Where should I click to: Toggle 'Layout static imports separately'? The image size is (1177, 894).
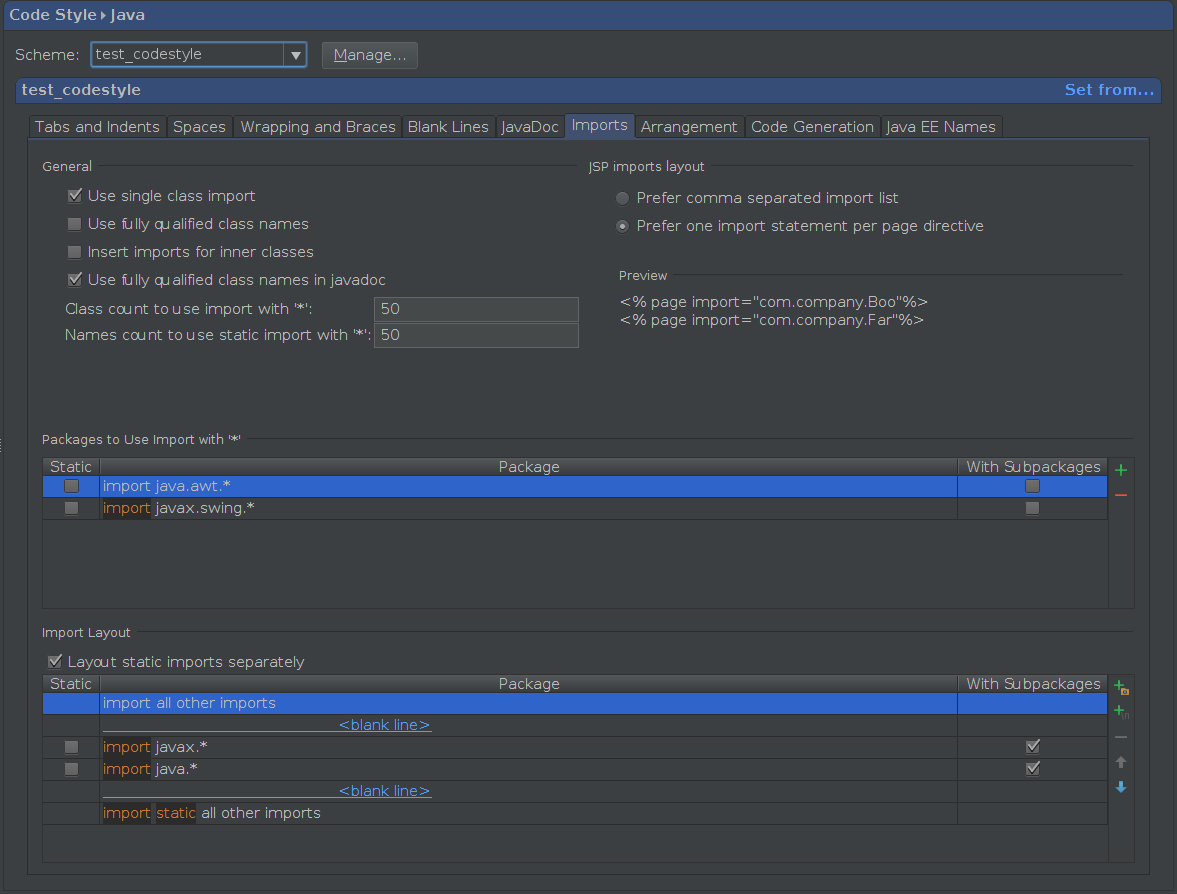tap(55, 661)
